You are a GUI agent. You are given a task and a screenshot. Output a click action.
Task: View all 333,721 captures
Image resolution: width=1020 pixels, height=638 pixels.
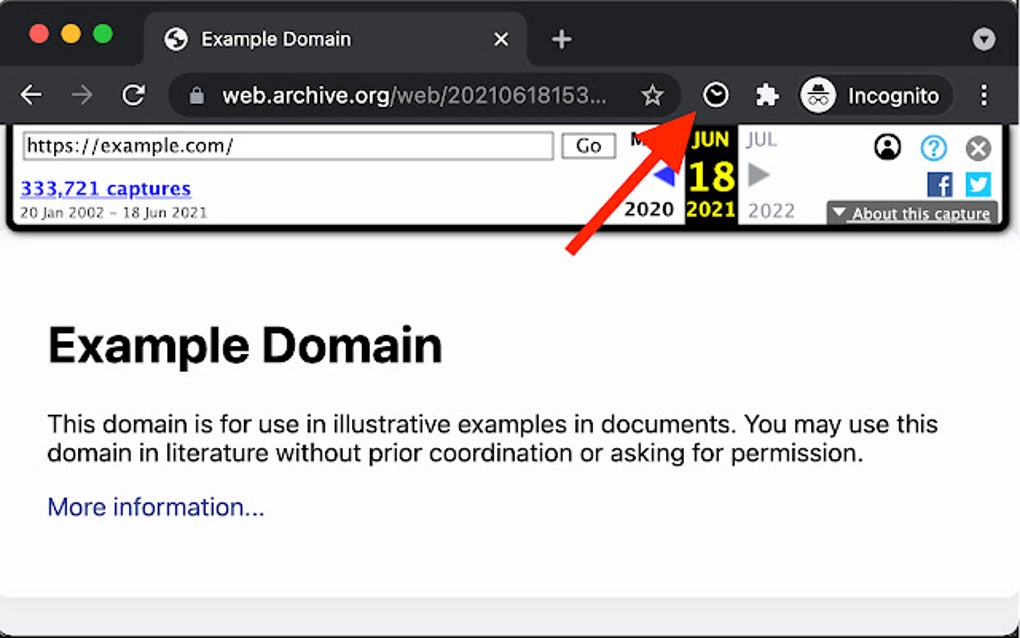pos(104,188)
